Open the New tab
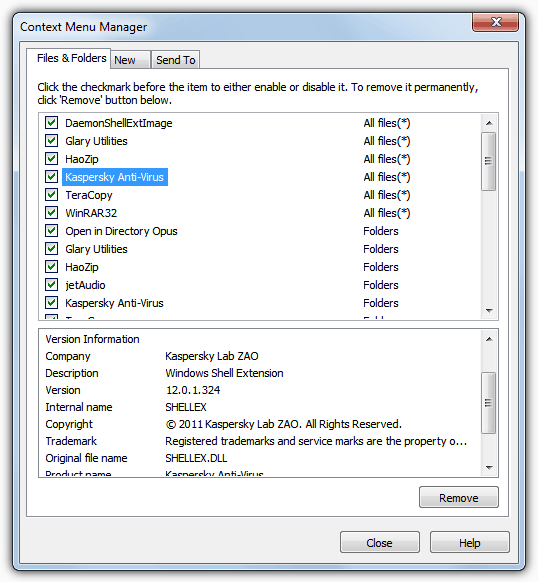538x582 pixels. pyautogui.click(x=130, y=60)
